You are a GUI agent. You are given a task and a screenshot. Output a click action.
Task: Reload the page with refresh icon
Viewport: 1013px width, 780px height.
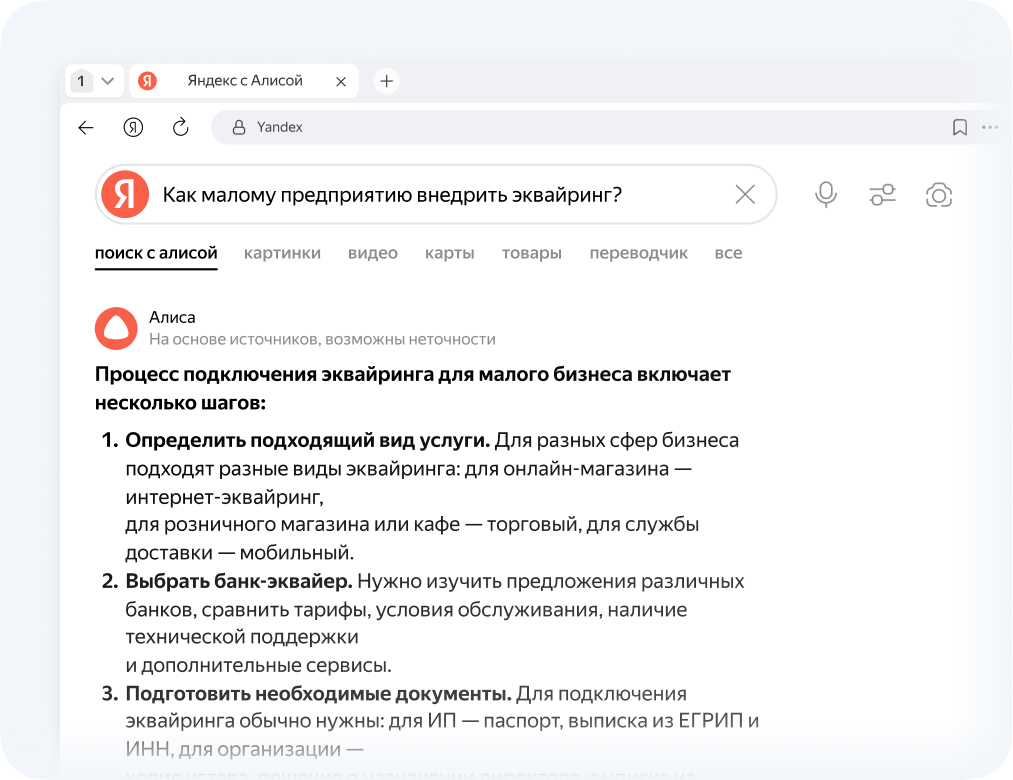click(180, 127)
